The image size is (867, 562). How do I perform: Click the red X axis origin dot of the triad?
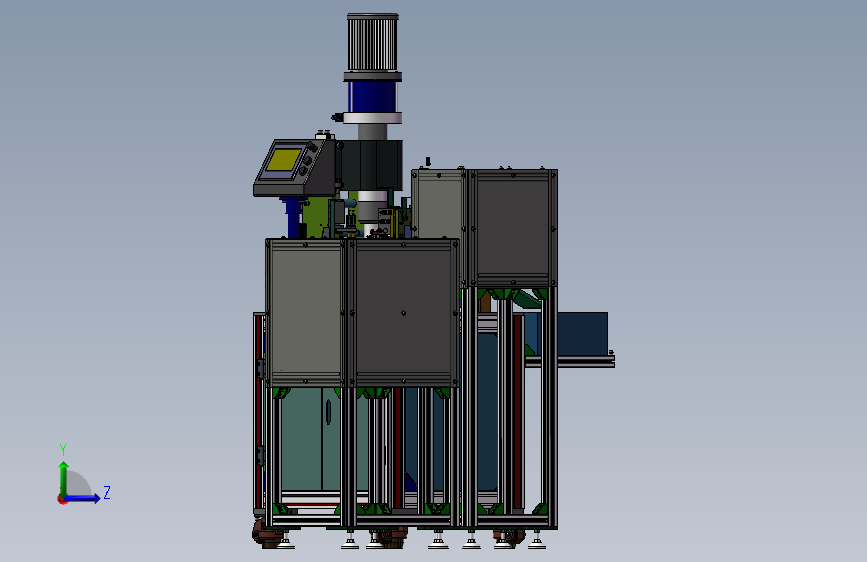click(62, 500)
